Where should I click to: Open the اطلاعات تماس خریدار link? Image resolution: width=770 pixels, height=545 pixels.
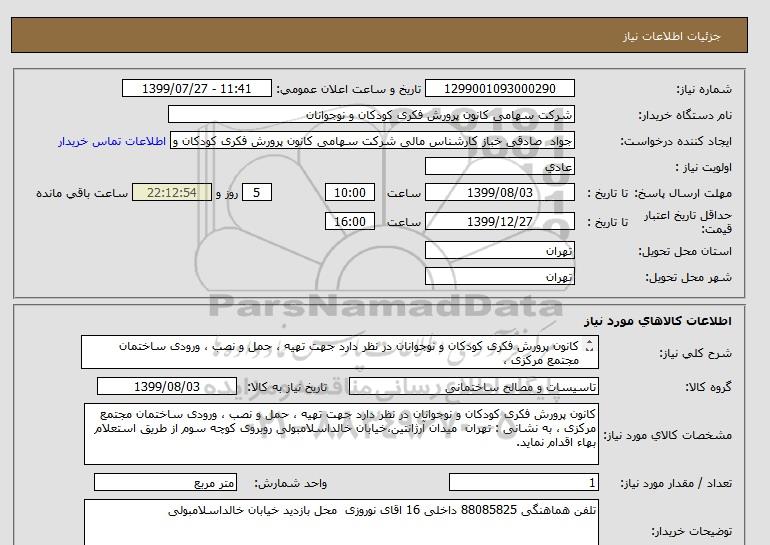click(x=112, y=141)
